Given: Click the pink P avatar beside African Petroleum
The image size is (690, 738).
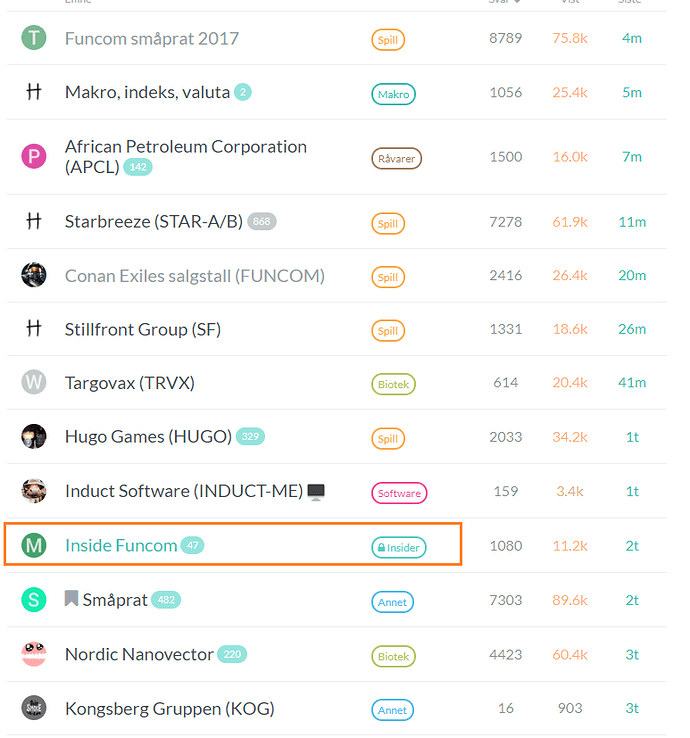Looking at the screenshot, I should pos(34,156).
